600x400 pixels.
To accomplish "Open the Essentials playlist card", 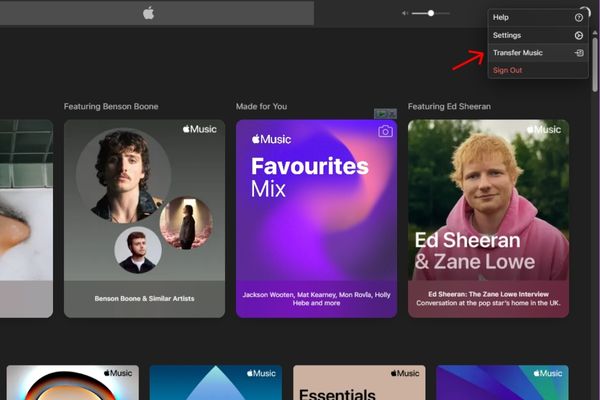I will click(359, 382).
